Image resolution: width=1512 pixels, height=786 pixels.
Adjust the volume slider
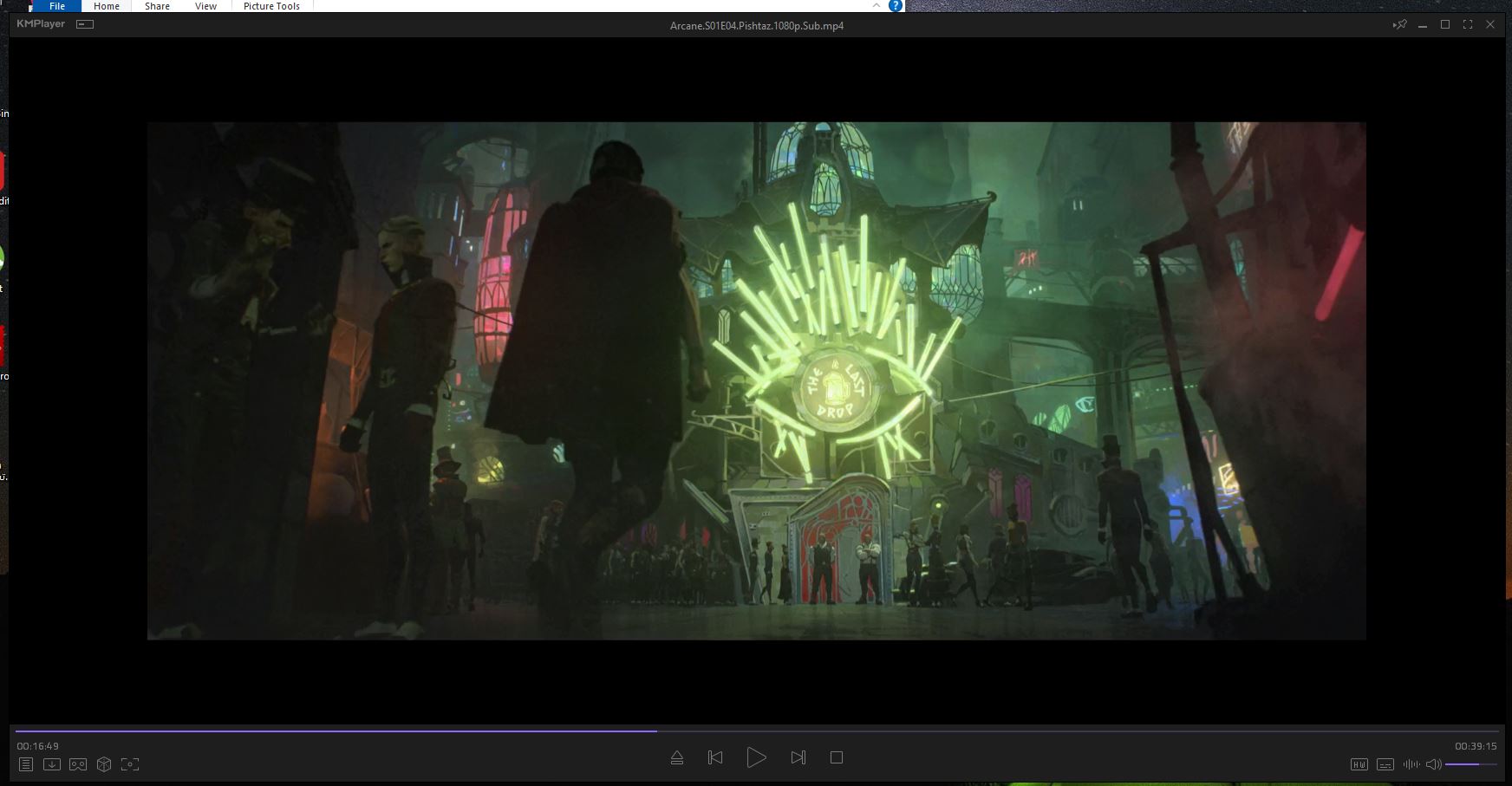[1470, 764]
